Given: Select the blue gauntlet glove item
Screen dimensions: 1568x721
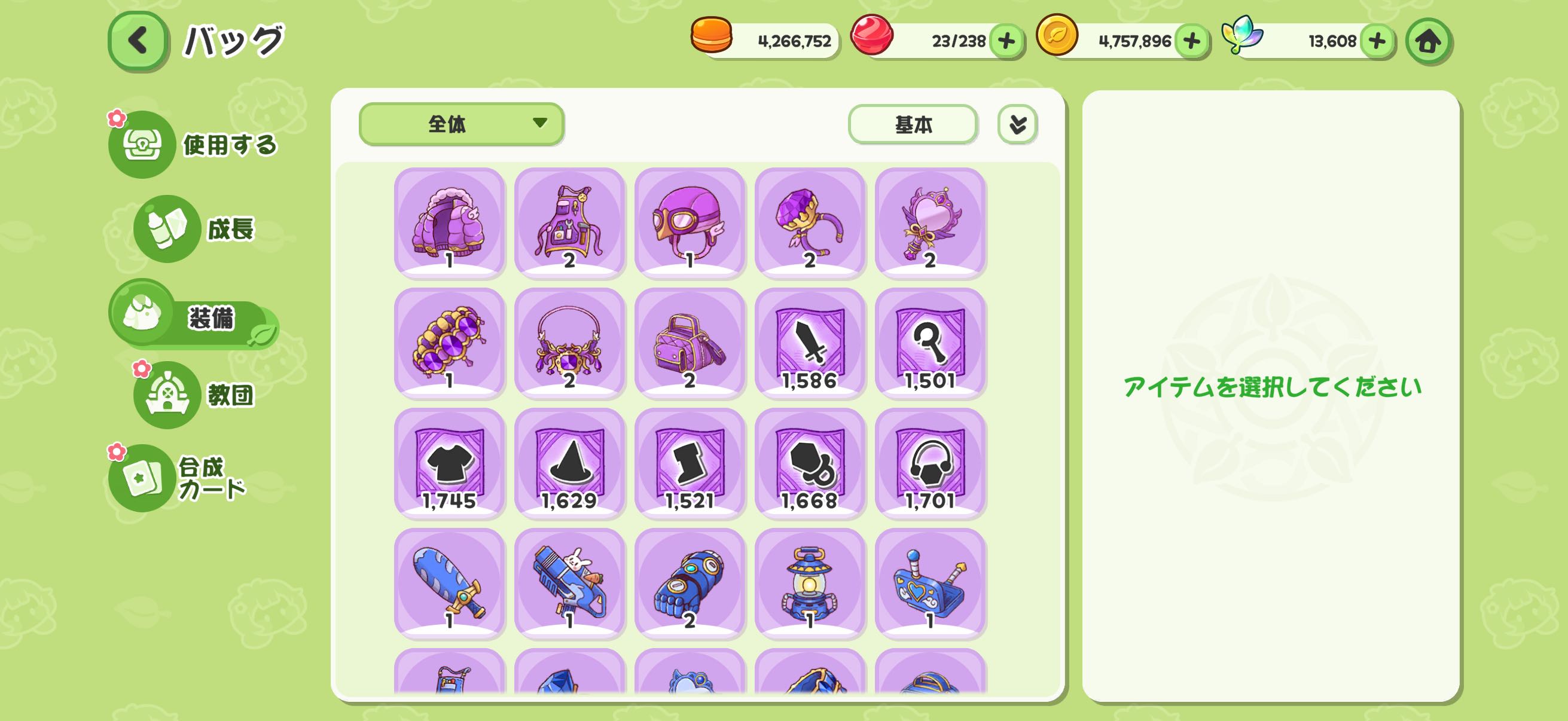Looking at the screenshot, I should pos(690,583).
